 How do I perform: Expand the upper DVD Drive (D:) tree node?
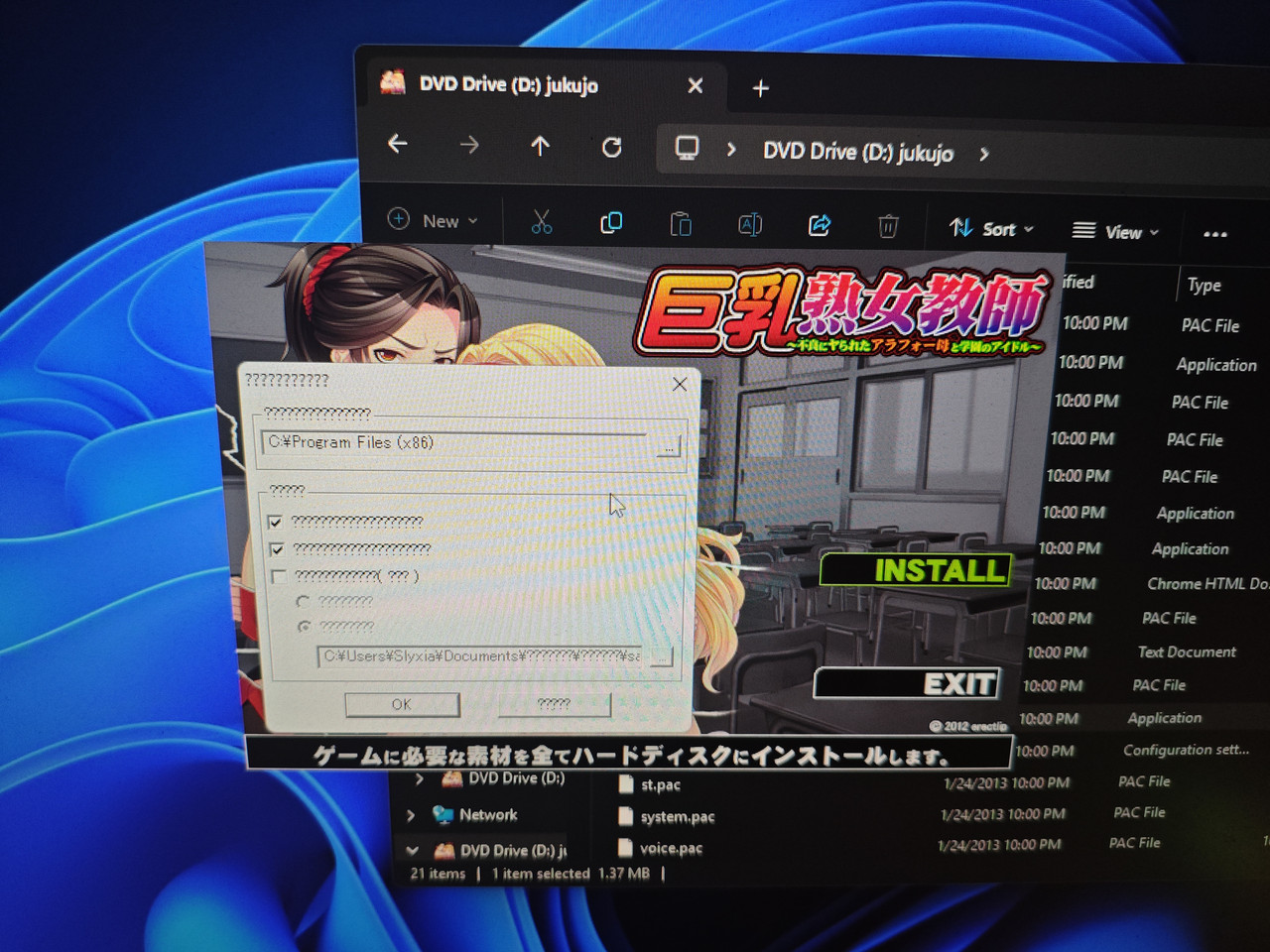coord(419,779)
